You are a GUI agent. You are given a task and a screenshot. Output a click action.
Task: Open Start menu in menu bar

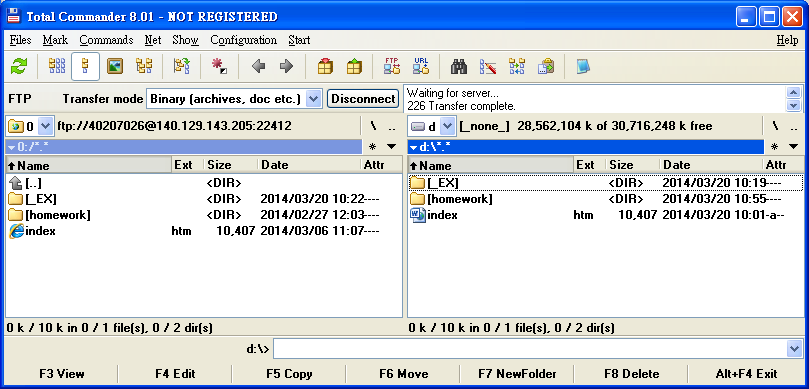[x=299, y=40]
